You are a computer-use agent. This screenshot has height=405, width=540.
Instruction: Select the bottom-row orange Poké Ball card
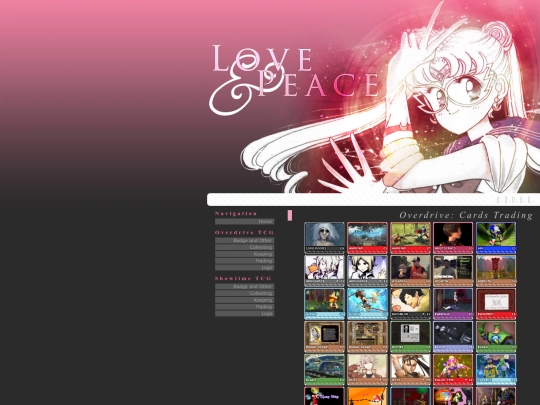(x=367, y=396)
